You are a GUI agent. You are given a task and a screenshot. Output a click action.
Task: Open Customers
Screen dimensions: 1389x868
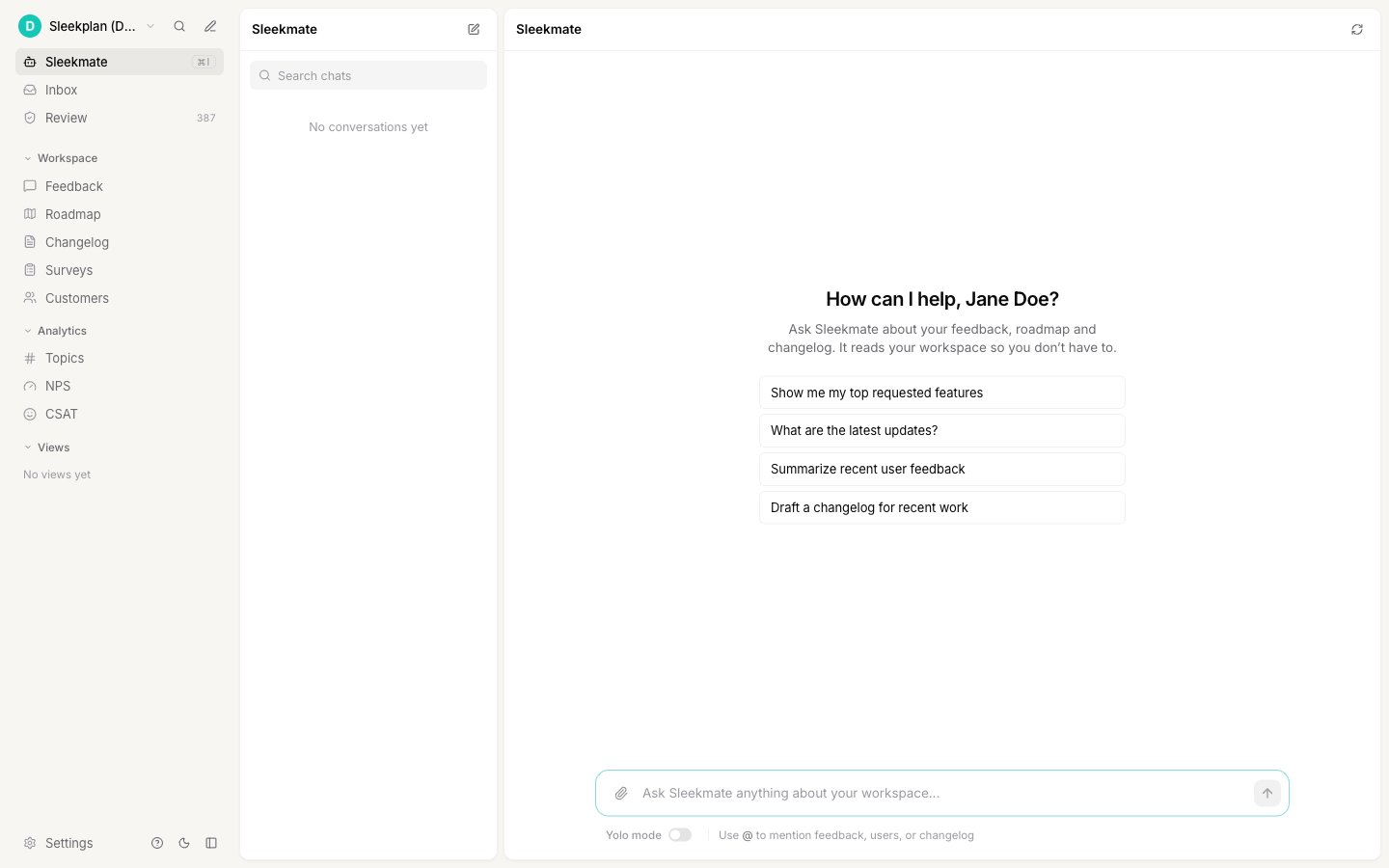pyautogui.click(x=120, y=298)
